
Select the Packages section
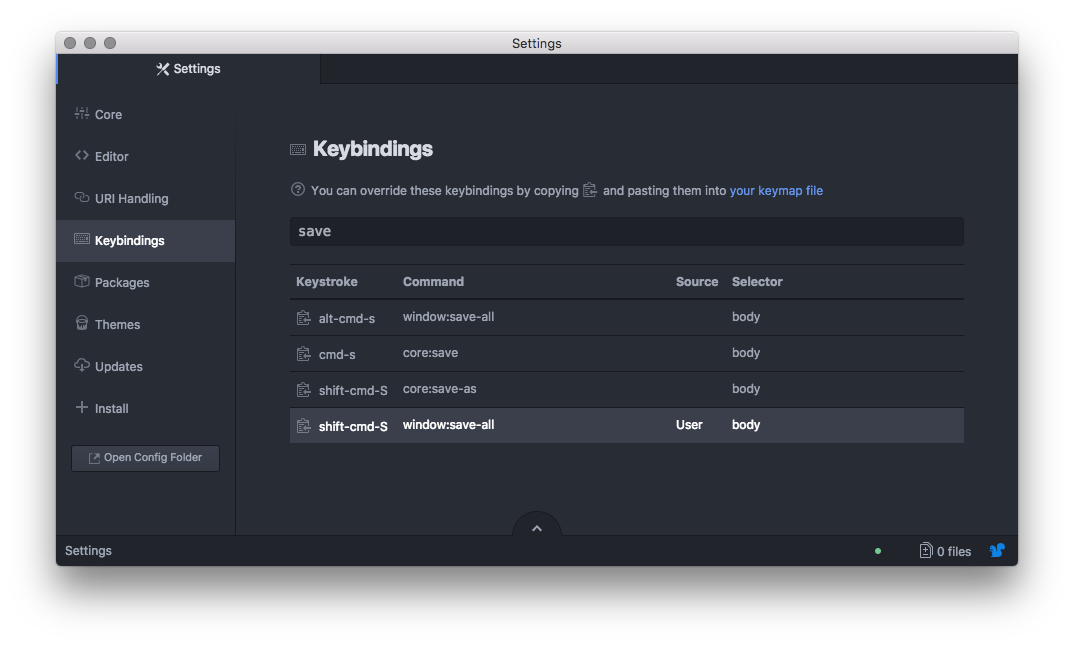146,282
